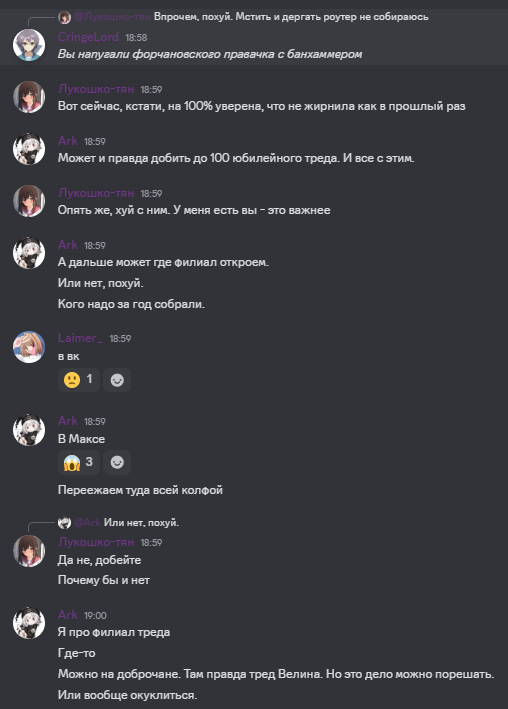Jump to replied message 'Впрочем, похуй. Мстить'
The width and height of the screenshot is (508, 709).
tap(291, 17)
